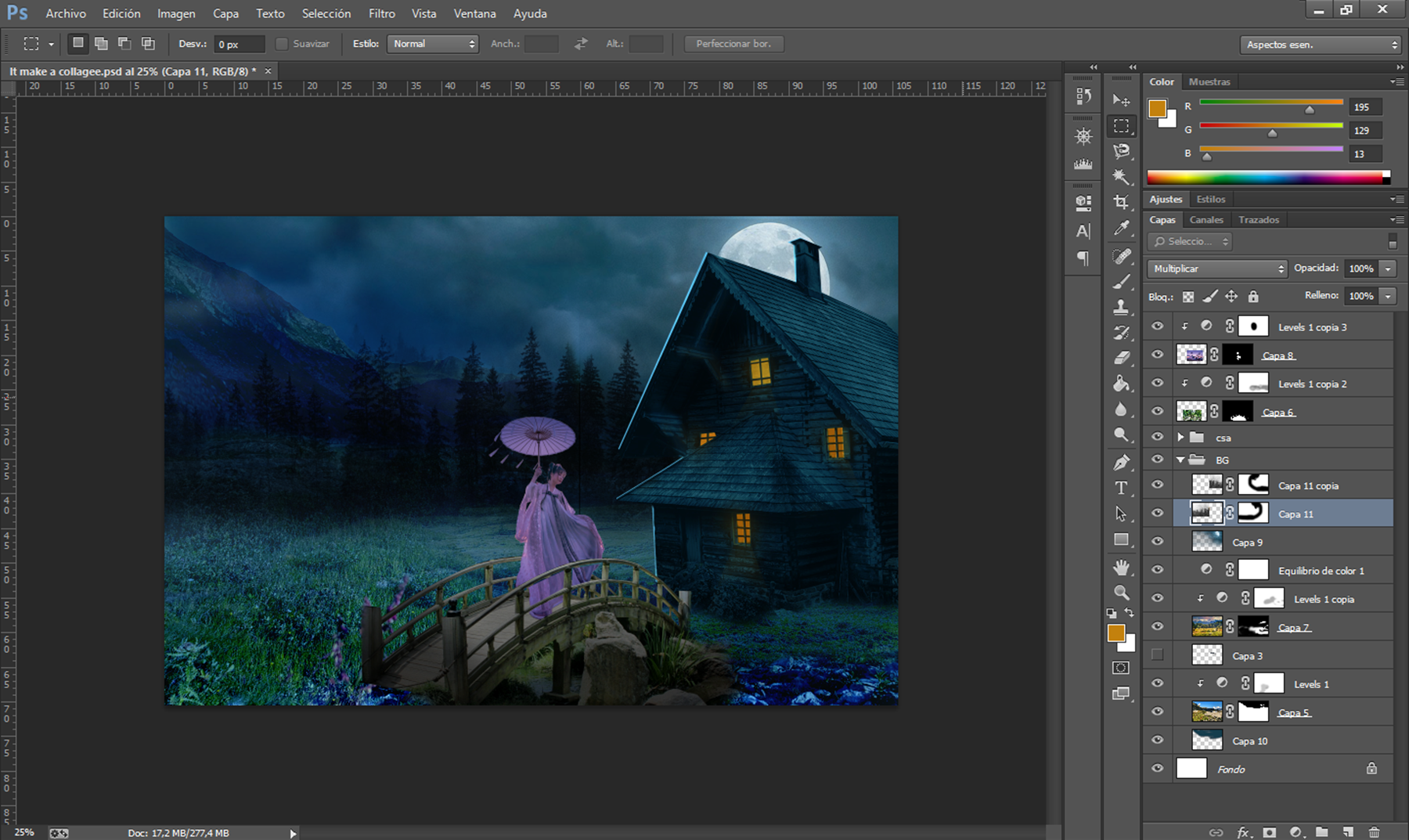The image size is (1409, 840).
Task: Select the Move tool
Action: pos(1121,100)
